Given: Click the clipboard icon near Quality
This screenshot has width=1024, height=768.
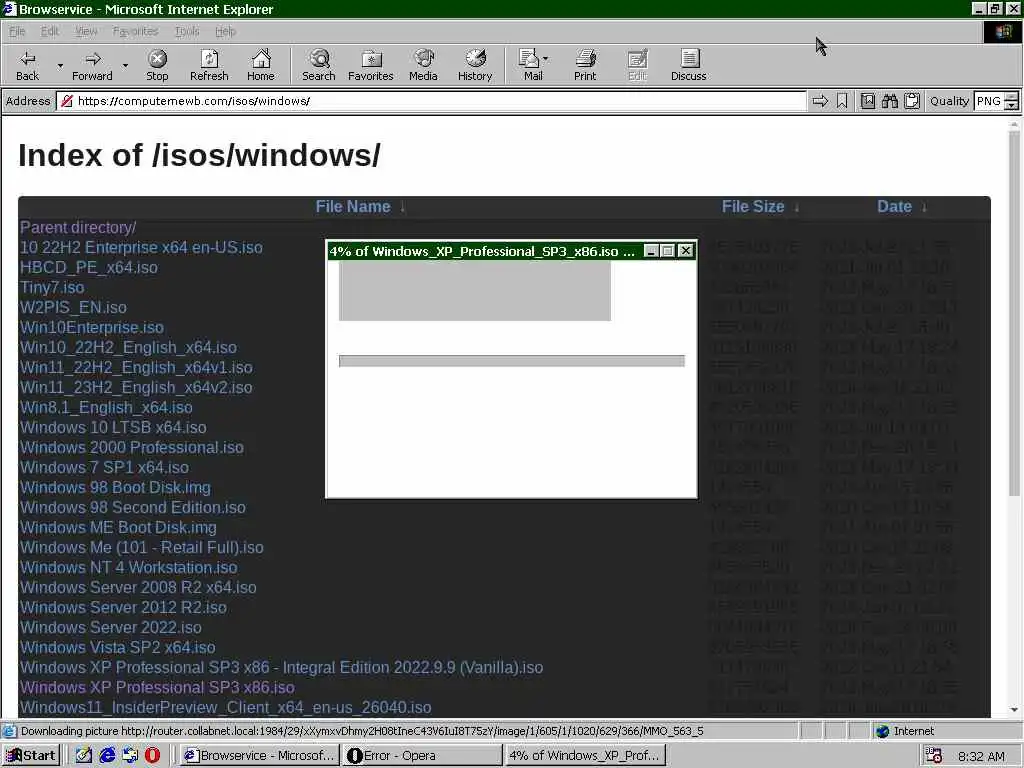Looking at the screenshot, I should [912, 101].
